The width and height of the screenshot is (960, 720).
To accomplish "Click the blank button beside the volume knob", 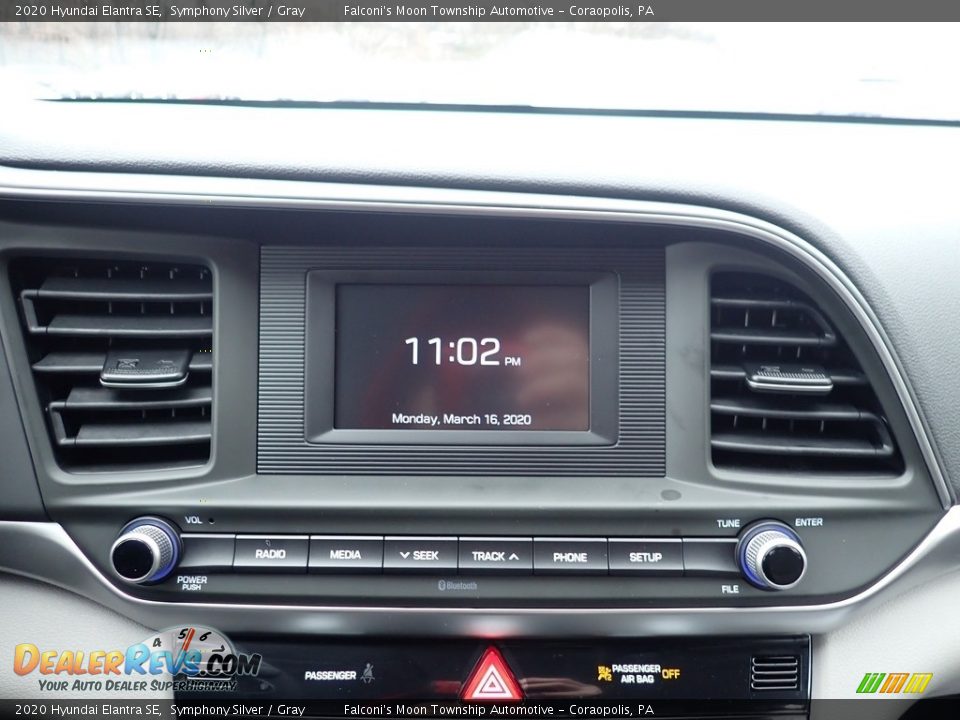I will (206, 552).
